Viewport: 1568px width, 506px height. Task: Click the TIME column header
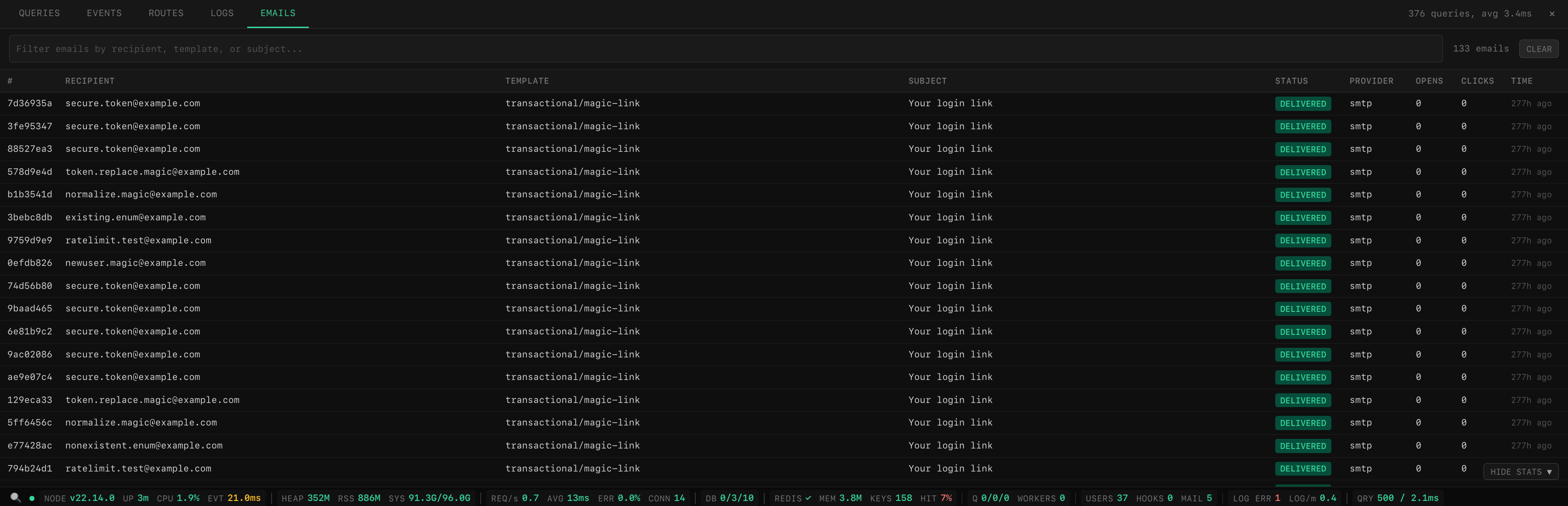coord(1521,81)
